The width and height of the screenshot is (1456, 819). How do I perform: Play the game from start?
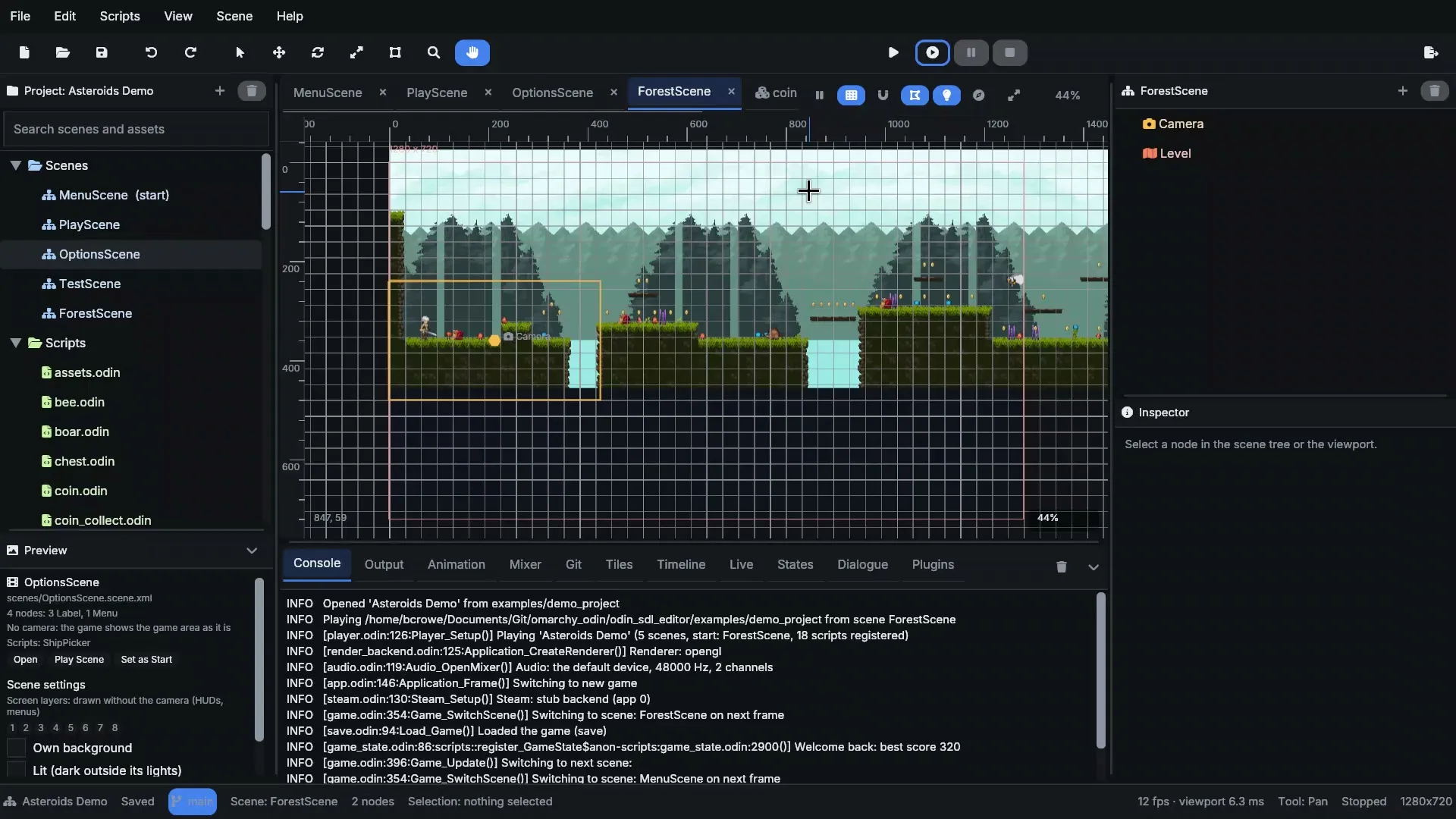point(893,52)
